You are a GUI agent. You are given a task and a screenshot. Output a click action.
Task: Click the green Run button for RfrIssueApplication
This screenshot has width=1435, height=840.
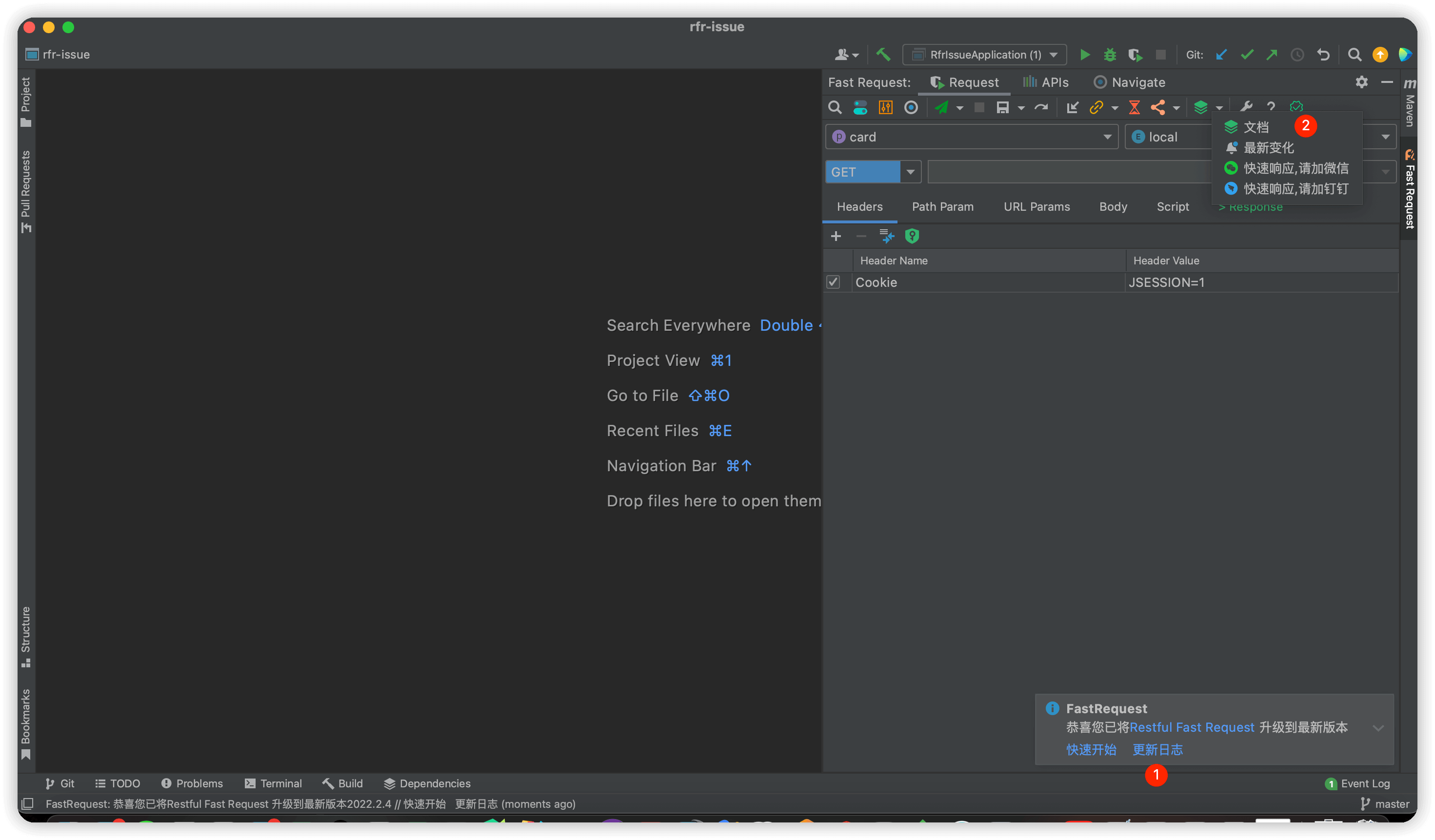click(x=1085, y=55)
